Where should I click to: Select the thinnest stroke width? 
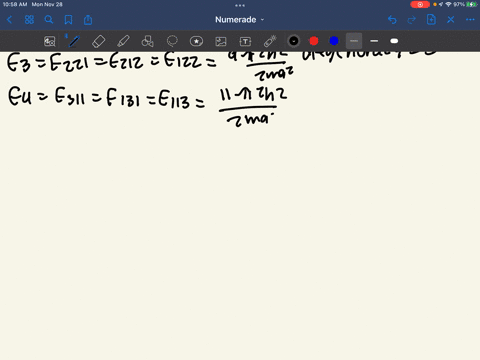(x=354, y=41)
